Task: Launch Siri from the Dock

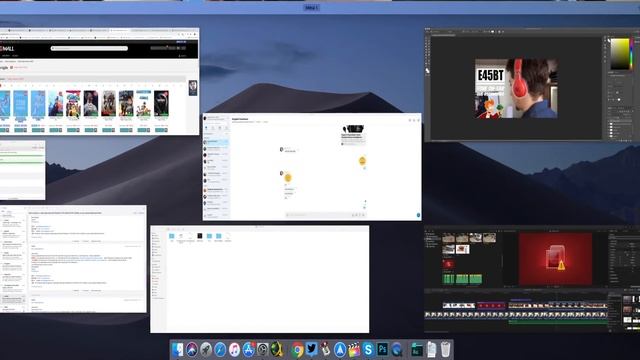Action: pos(191,350)
